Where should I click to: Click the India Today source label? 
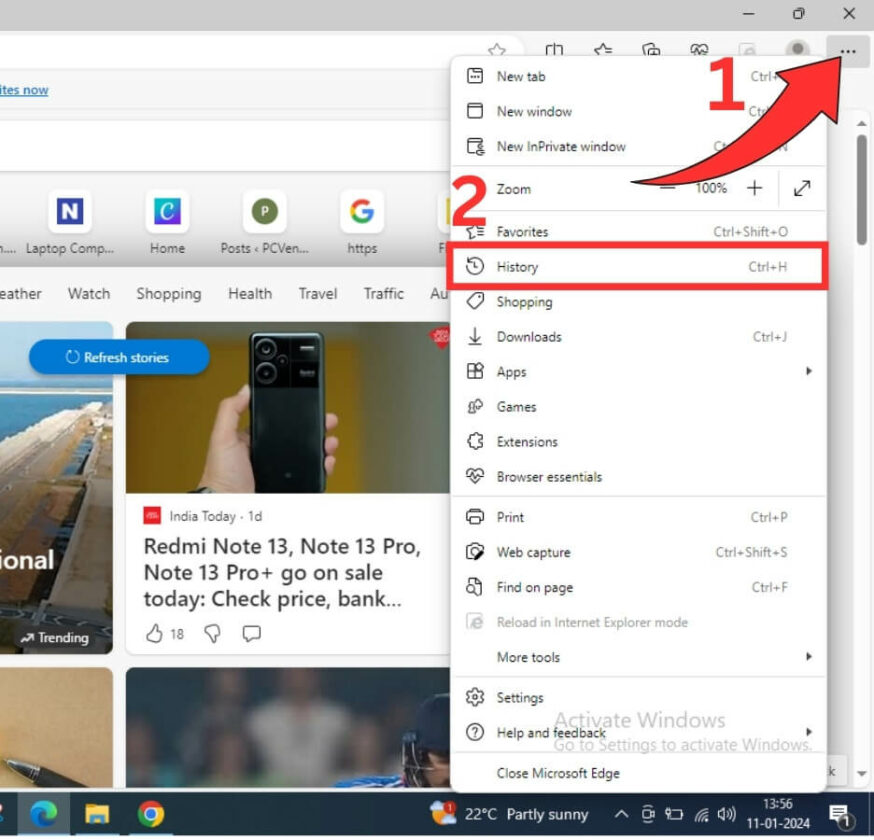[202, 516]
